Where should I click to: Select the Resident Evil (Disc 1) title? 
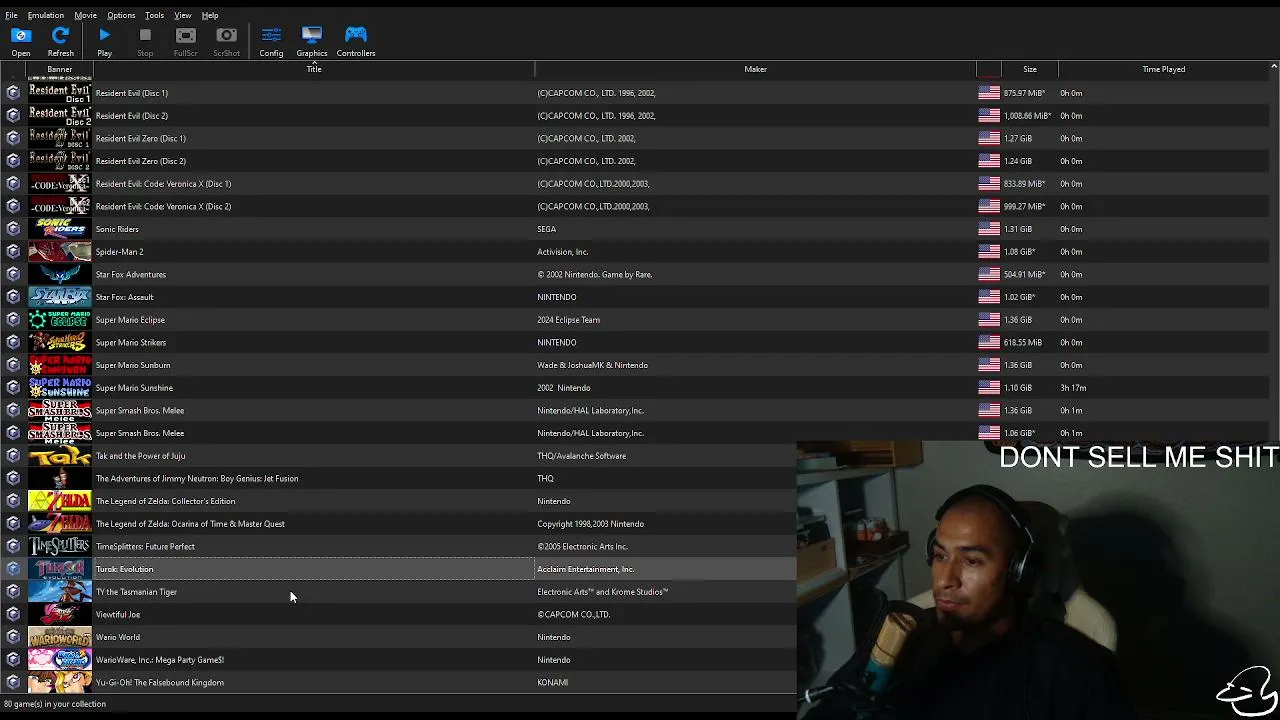[132, 93]
